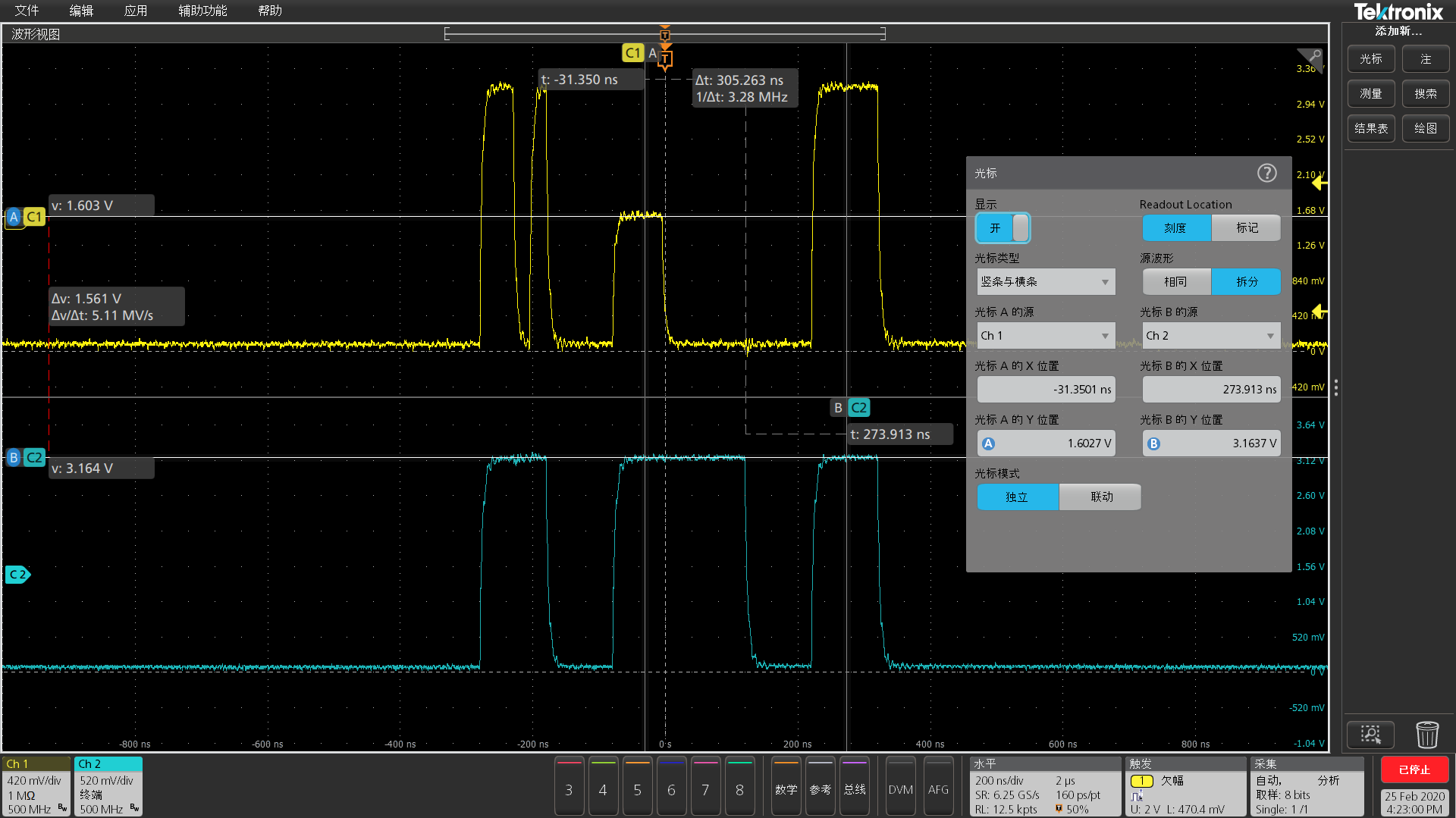Select 相同 source waveform option
Viewport: 1456px width, 818px height.
coord(1176,281)
